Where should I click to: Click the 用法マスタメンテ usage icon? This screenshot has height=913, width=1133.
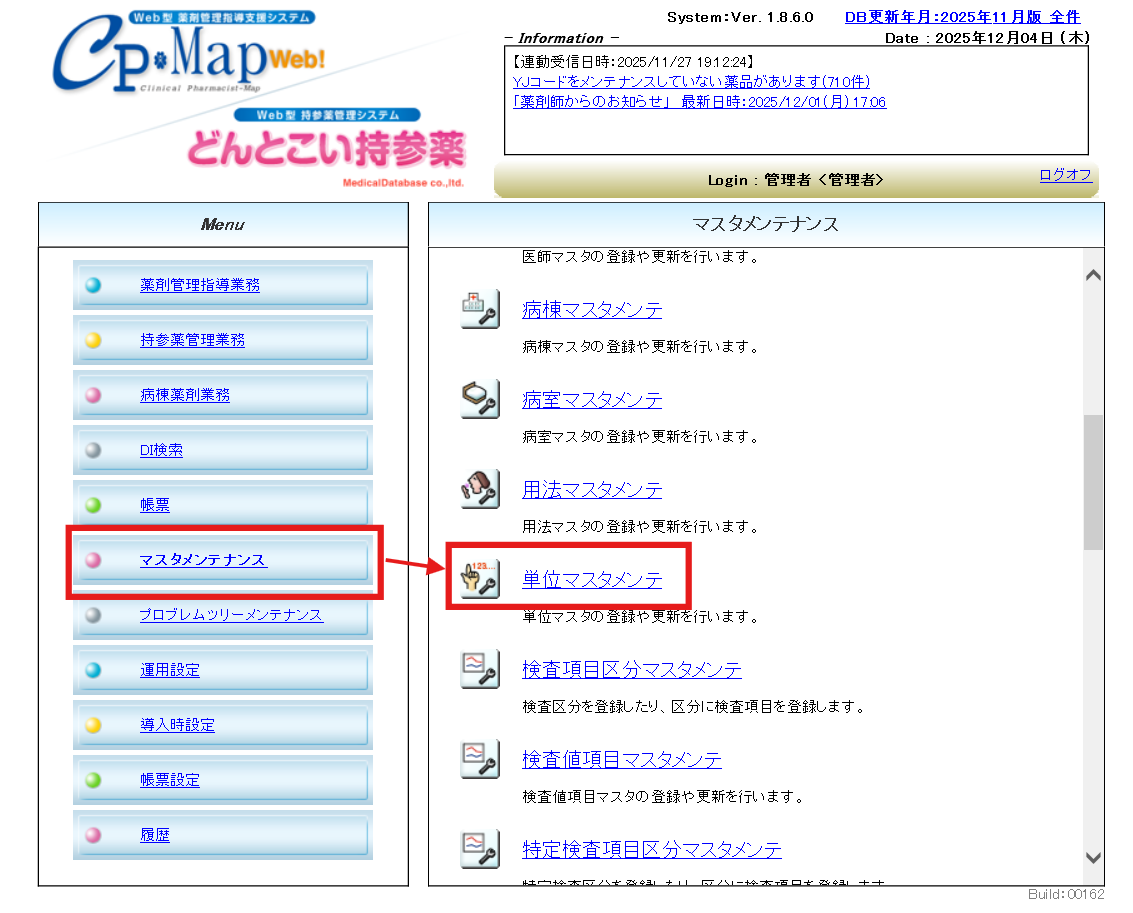tap(479, 490)
